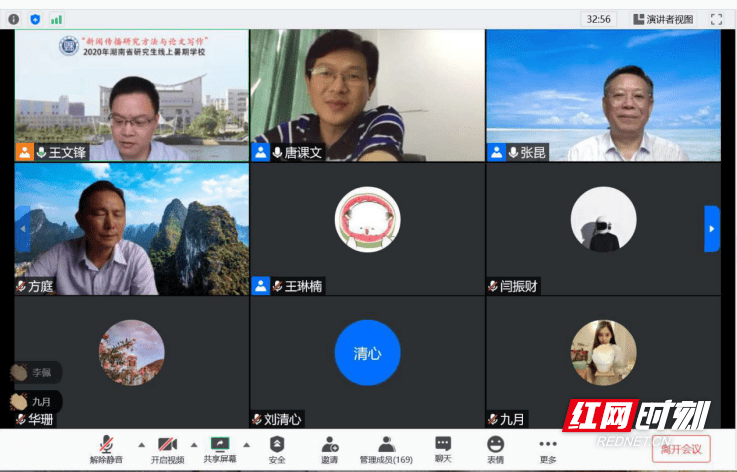Click the 王琳楠 name label

(x=303, y=286)
